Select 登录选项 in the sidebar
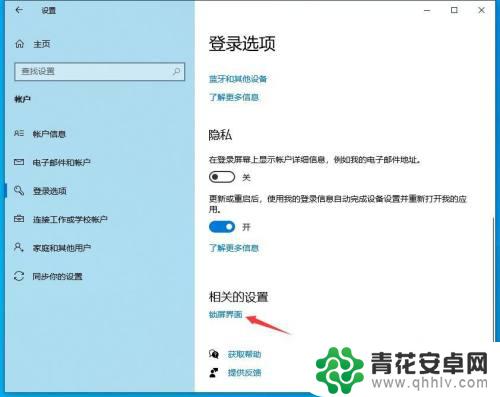500x397 pixels. [49, 191]
